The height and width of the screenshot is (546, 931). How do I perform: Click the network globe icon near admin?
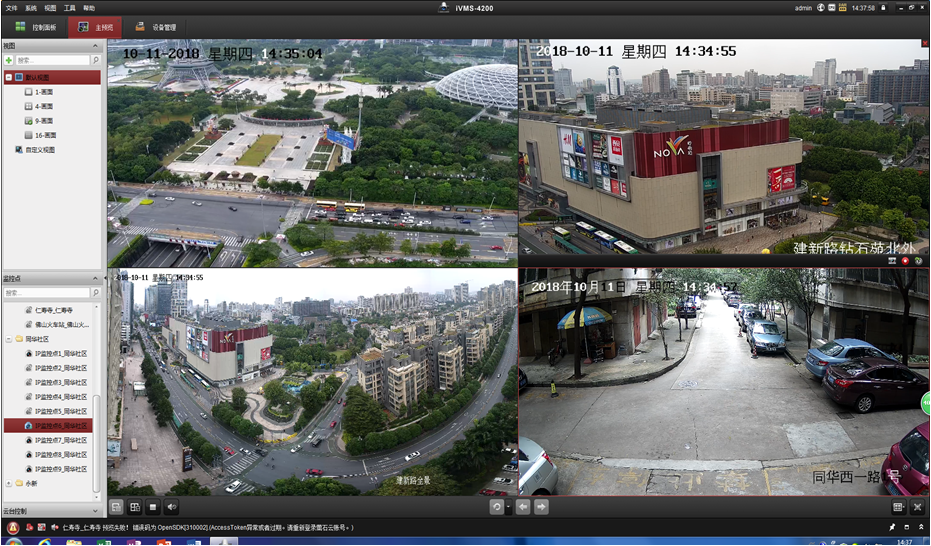click(822, 8)
